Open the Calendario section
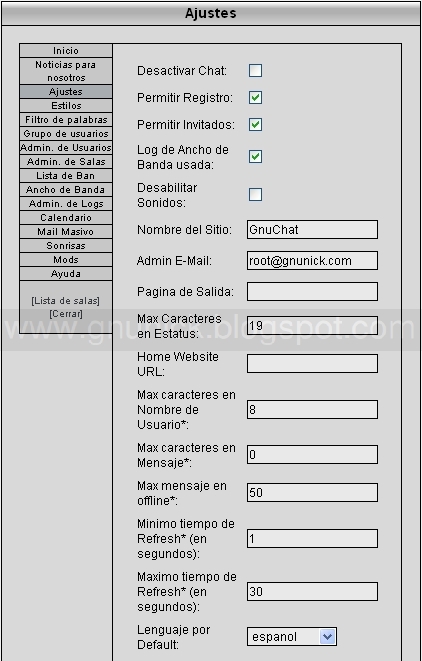This screenshot has height=661, width=422. (66, 218)
